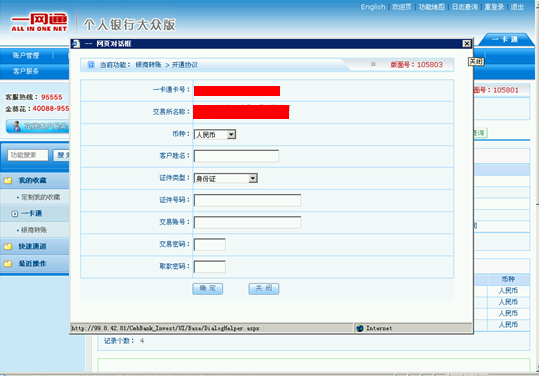The height and width of the screenshot is (376, 539).
Task: Click the 我的收藏 folder icon
Action: [x=8, y=180]
